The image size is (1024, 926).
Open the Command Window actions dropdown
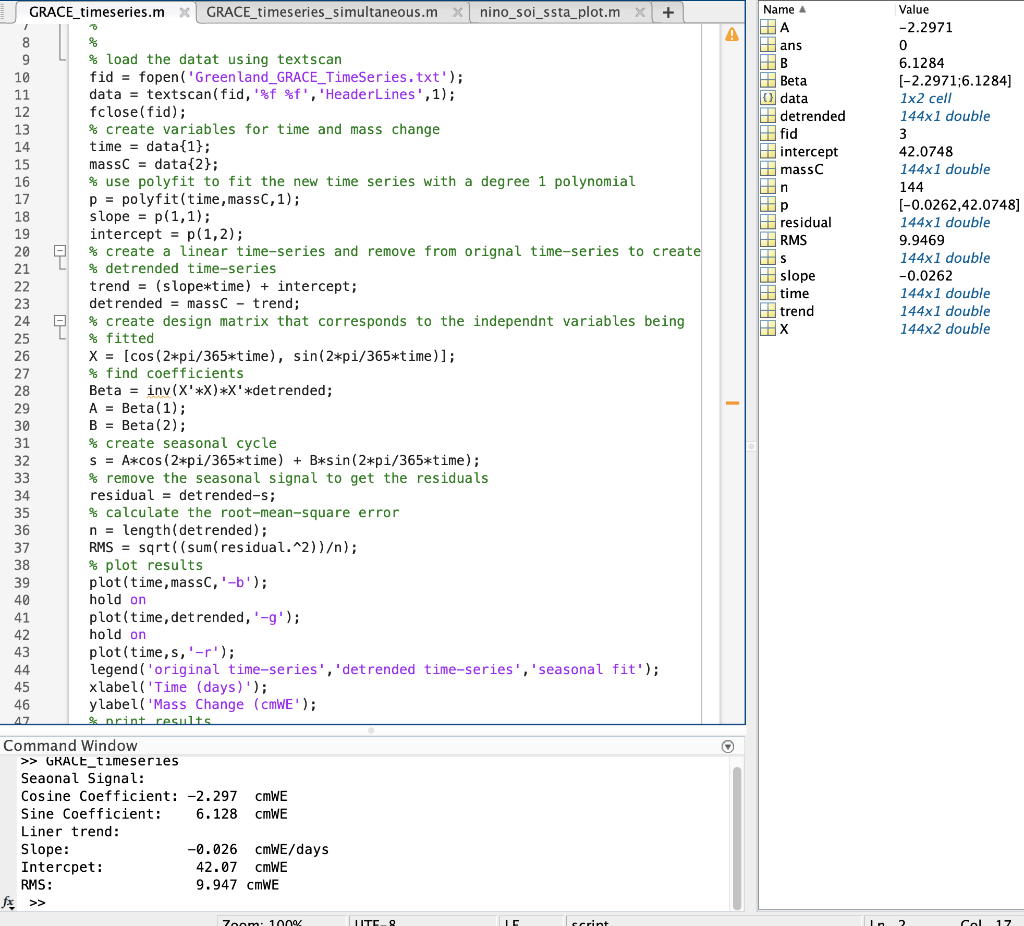pyautogui.click(x=727, y=746)
